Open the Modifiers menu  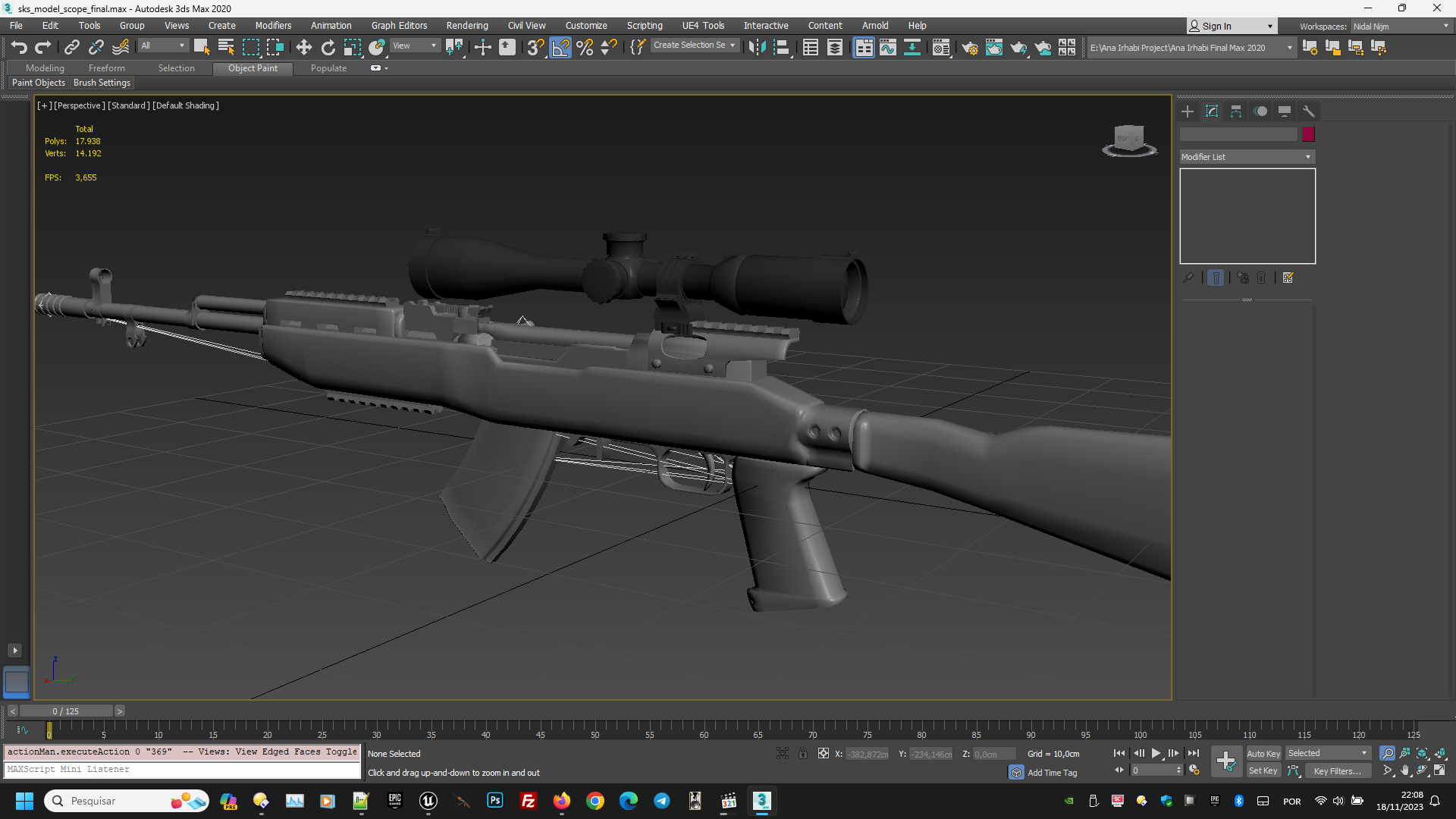tap(273, 25)
